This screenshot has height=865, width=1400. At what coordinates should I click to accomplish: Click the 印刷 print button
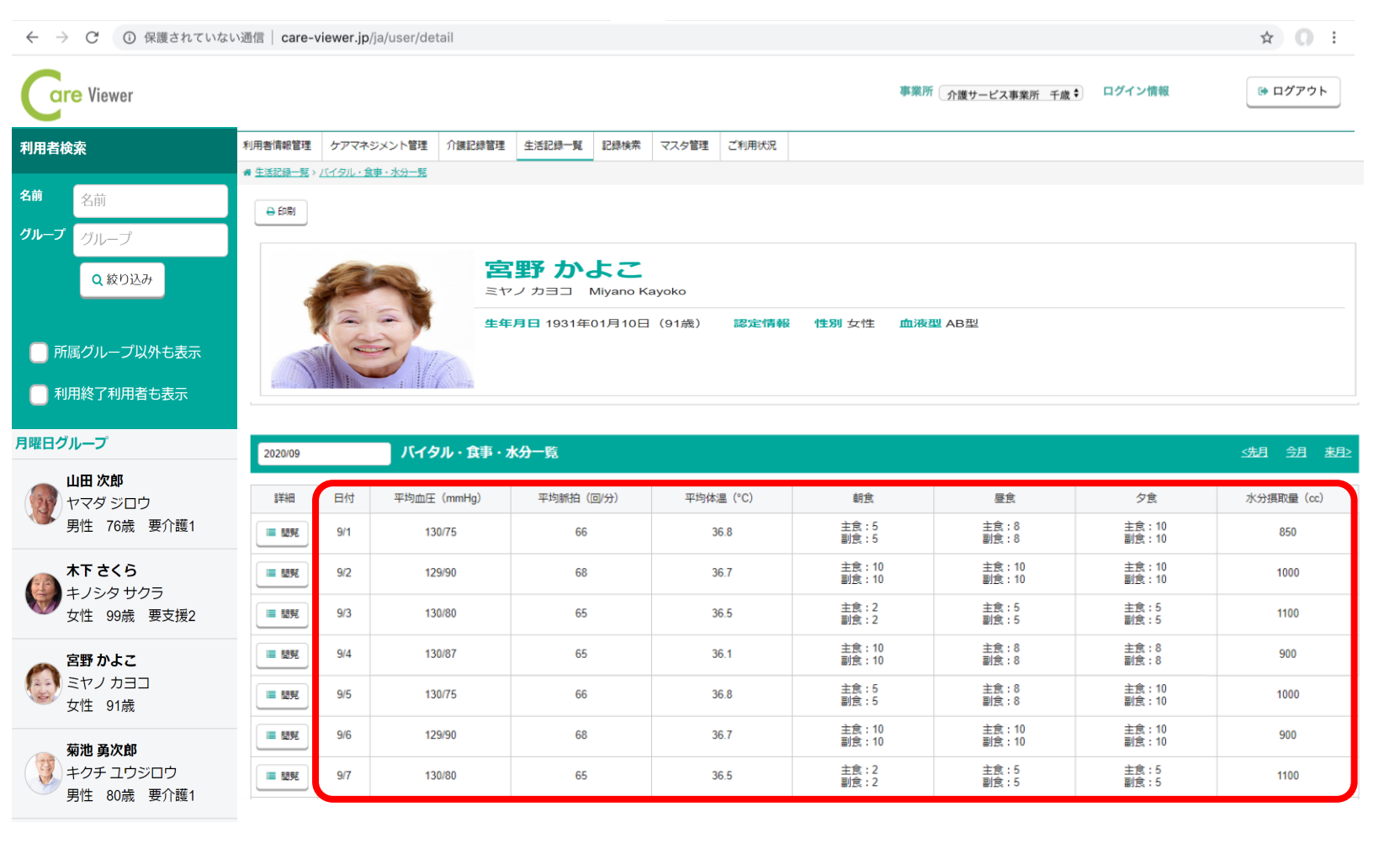point(281,211)
